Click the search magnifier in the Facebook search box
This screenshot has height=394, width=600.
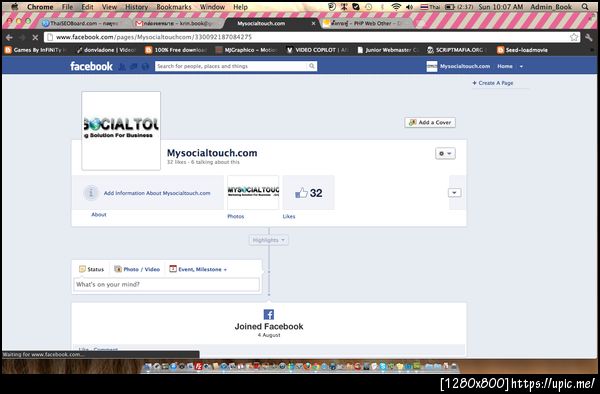tap(312, 66)
